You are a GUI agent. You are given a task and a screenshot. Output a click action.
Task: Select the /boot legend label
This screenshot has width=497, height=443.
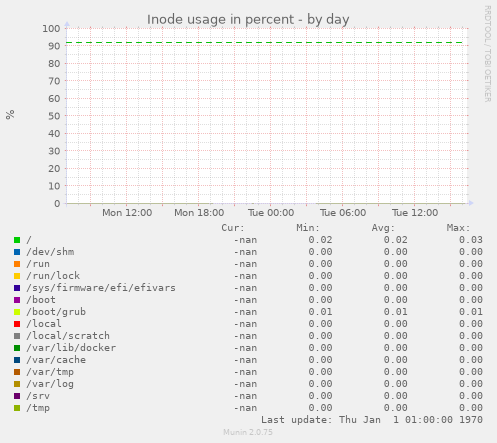point(41,300)
